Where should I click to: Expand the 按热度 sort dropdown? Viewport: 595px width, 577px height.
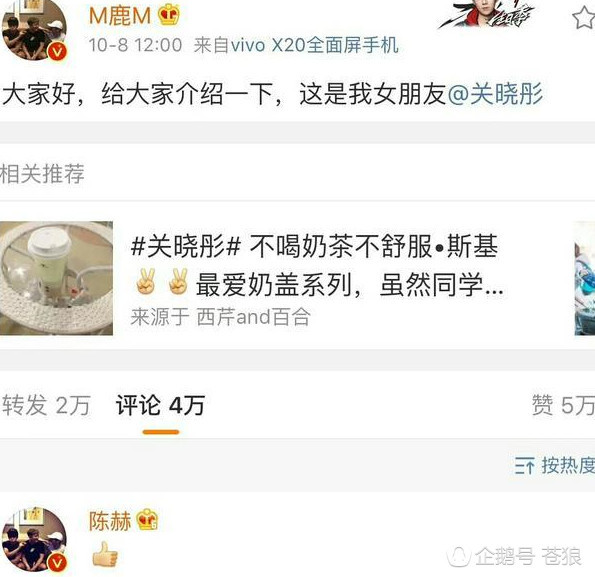point(555,465)
